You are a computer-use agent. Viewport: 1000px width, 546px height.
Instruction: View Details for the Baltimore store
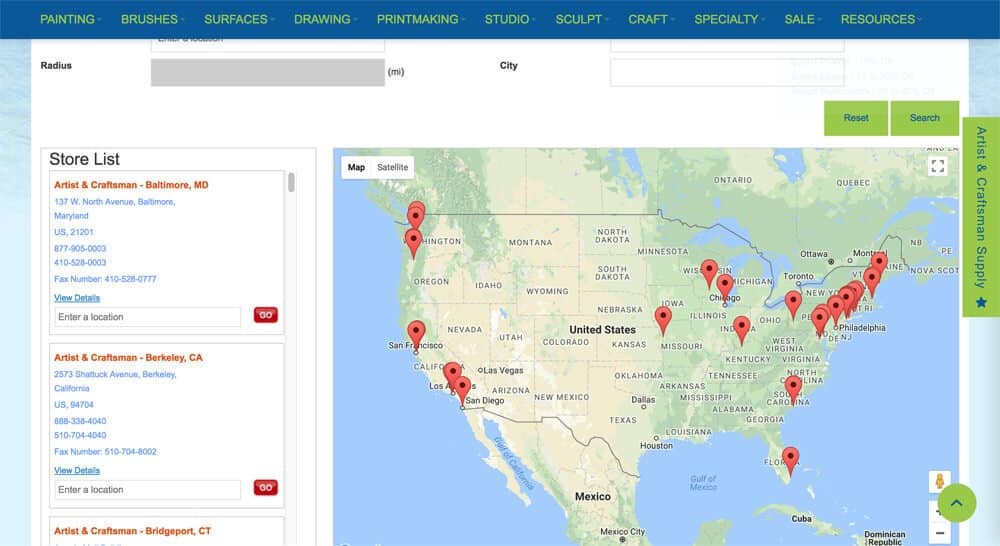coord(77,298)
